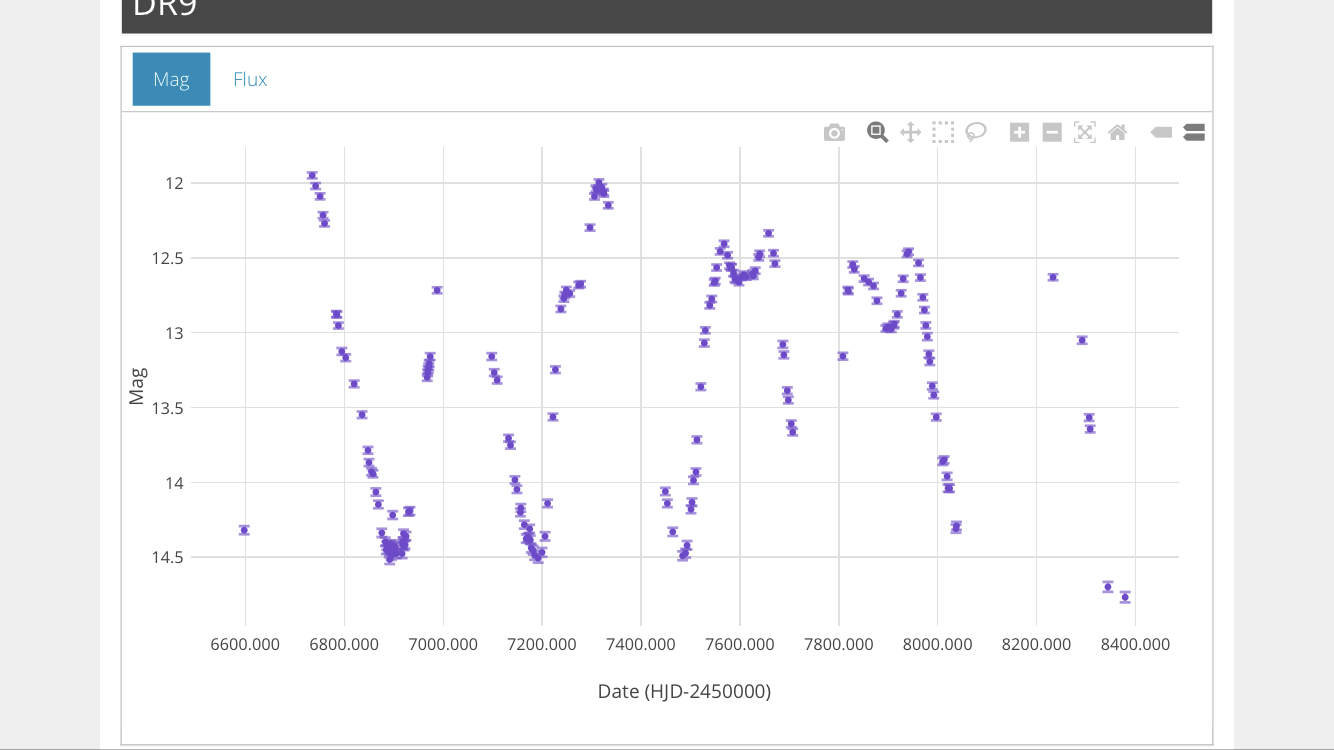
Task: Switch to the Flux tab
Action: (250, 79)
